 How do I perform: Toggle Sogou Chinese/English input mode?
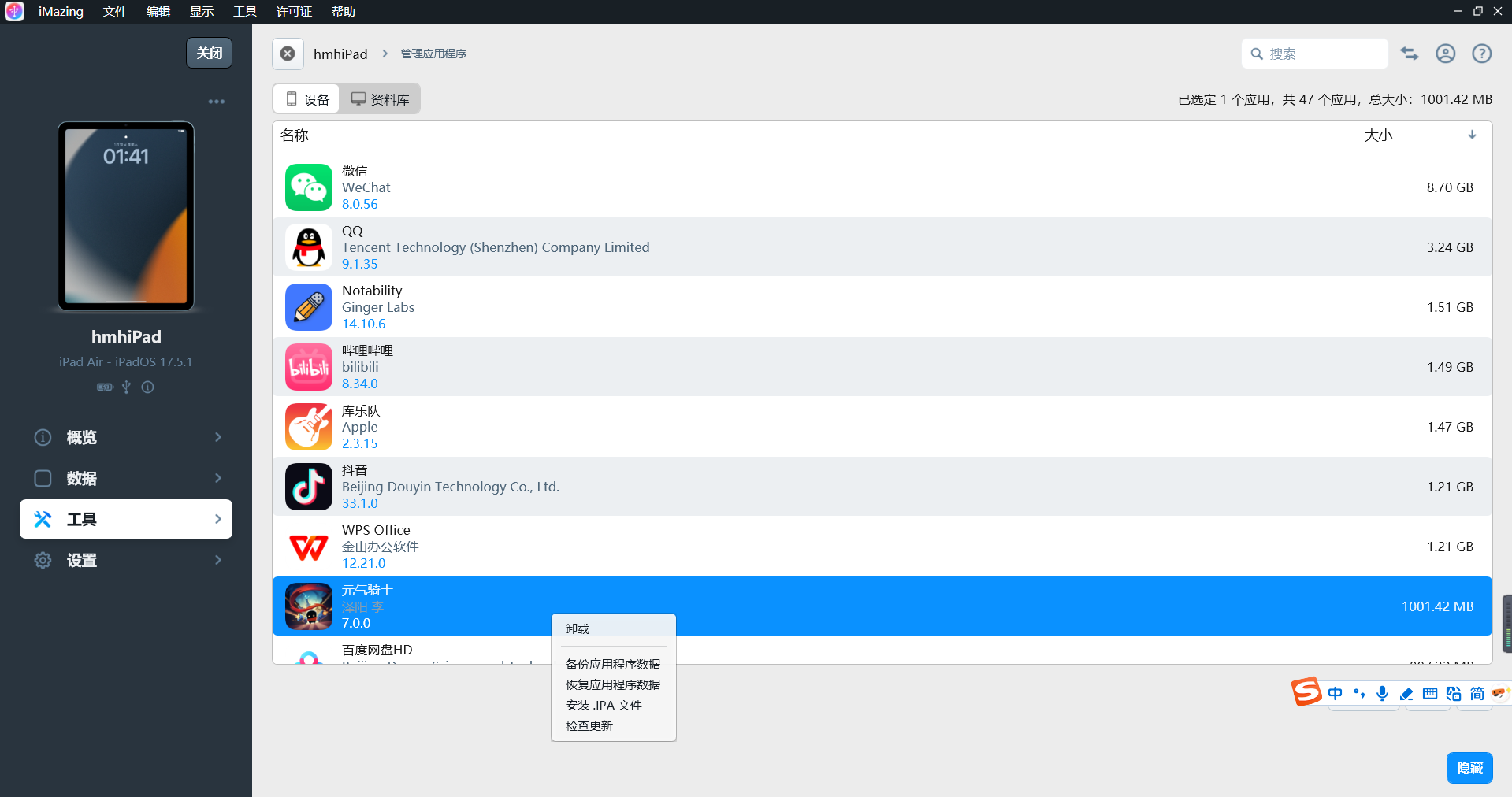pos(1335,693)
